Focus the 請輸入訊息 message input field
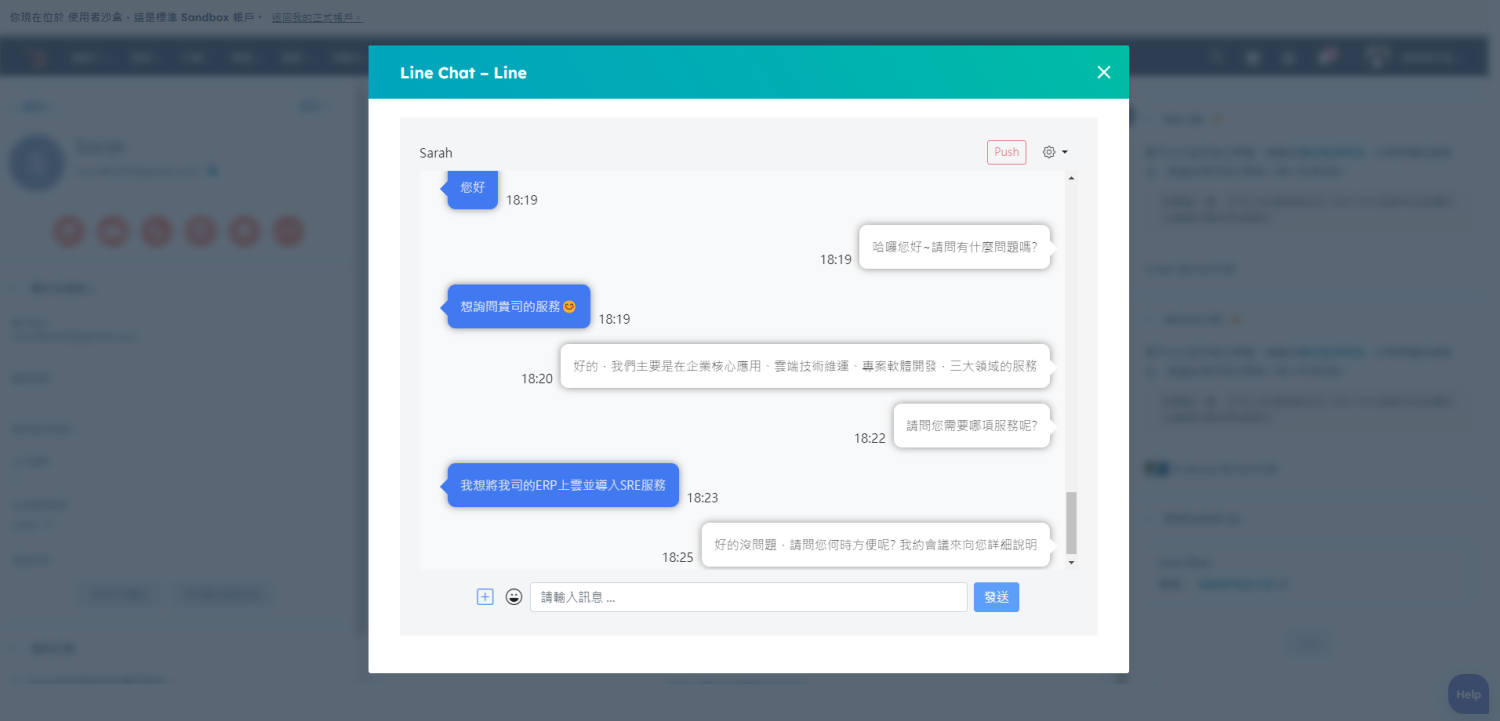Image resolution: width=1500 pixels, height=721 pixels. 748,597
